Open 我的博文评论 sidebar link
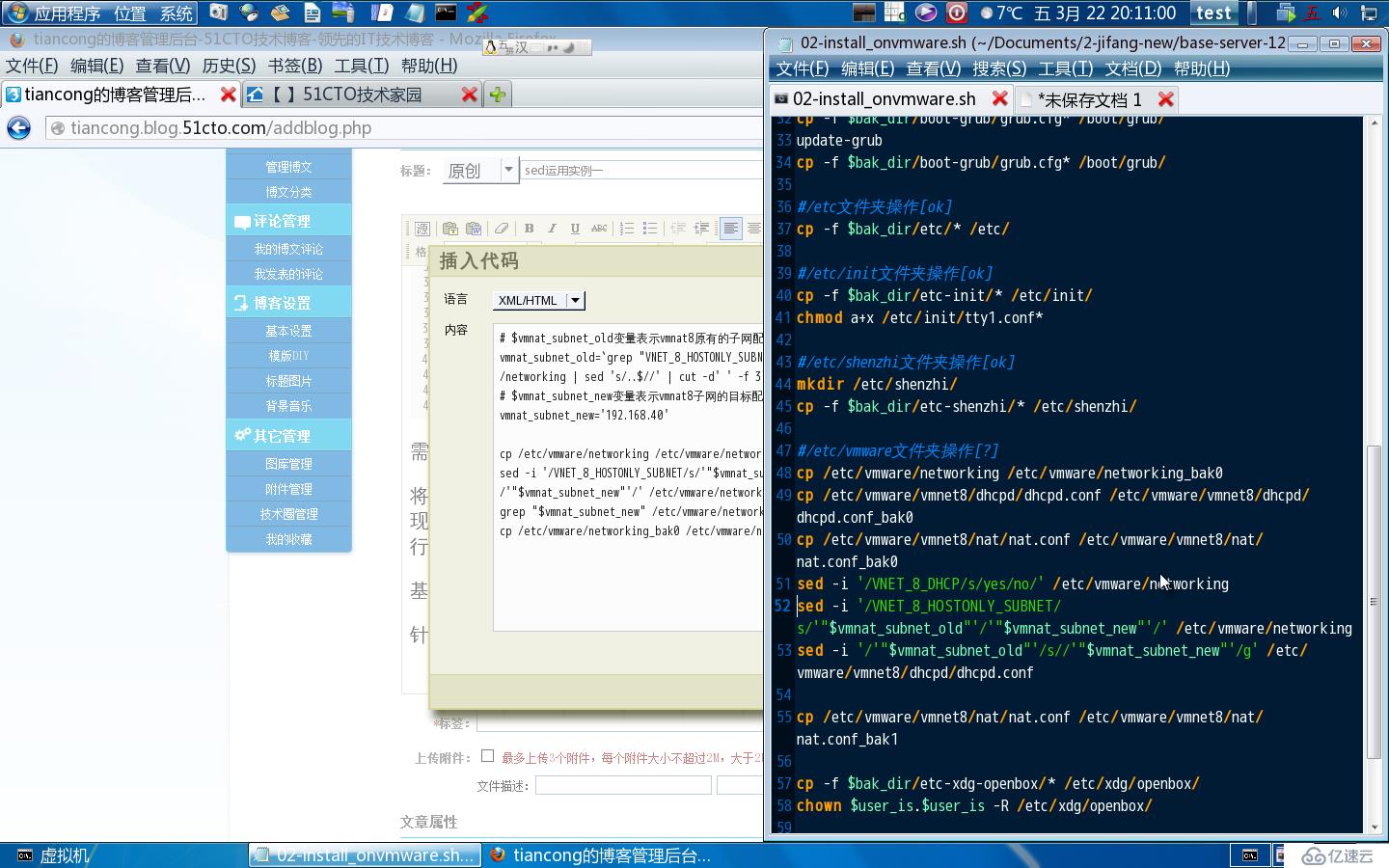This screenshot has height=868, width=1389. point(288,249)
